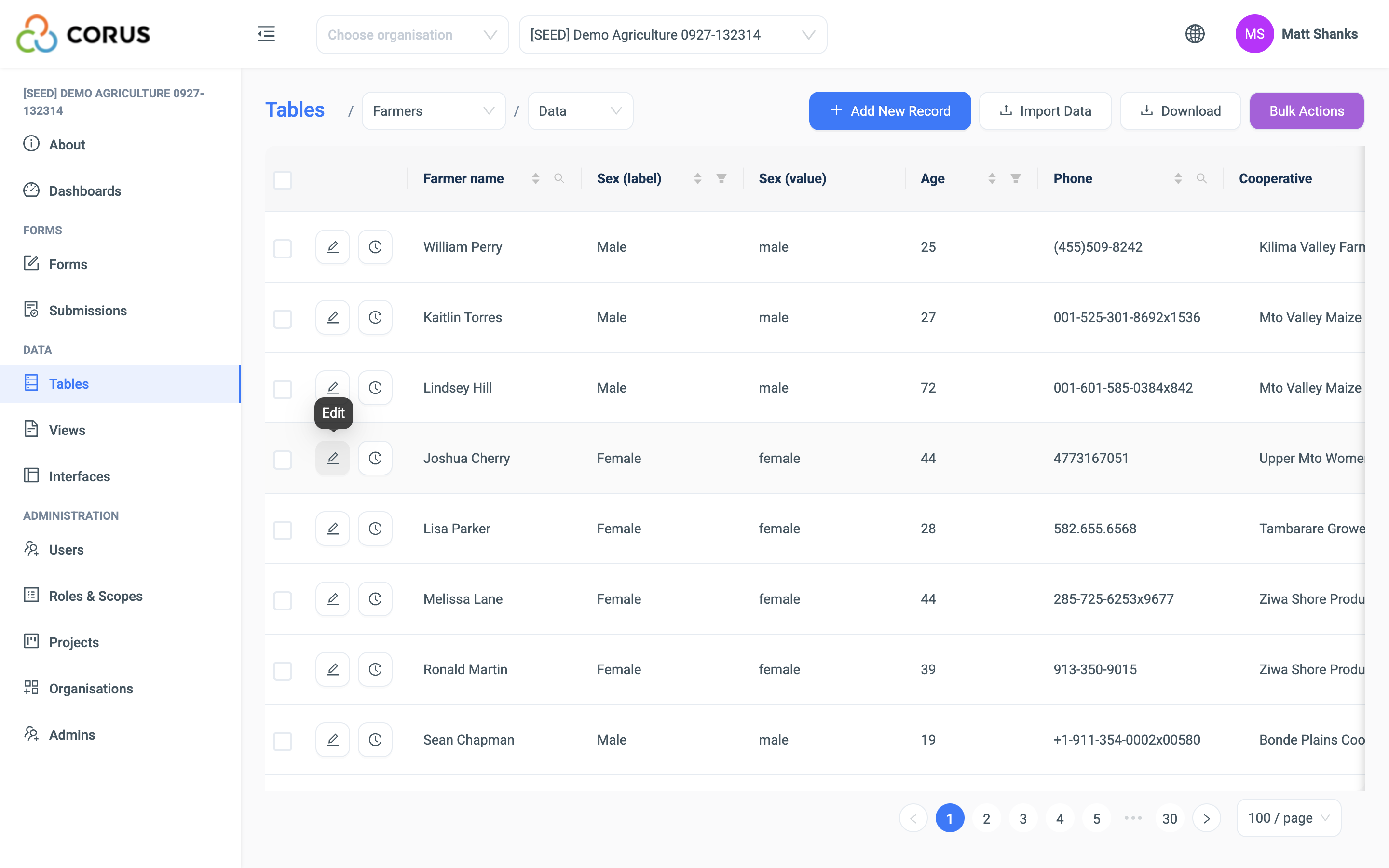Filter the Sex (label) column
Image resolution: width=1389 pixels, height=868 pixels.
pyautogui.click(x=722, y=178)
